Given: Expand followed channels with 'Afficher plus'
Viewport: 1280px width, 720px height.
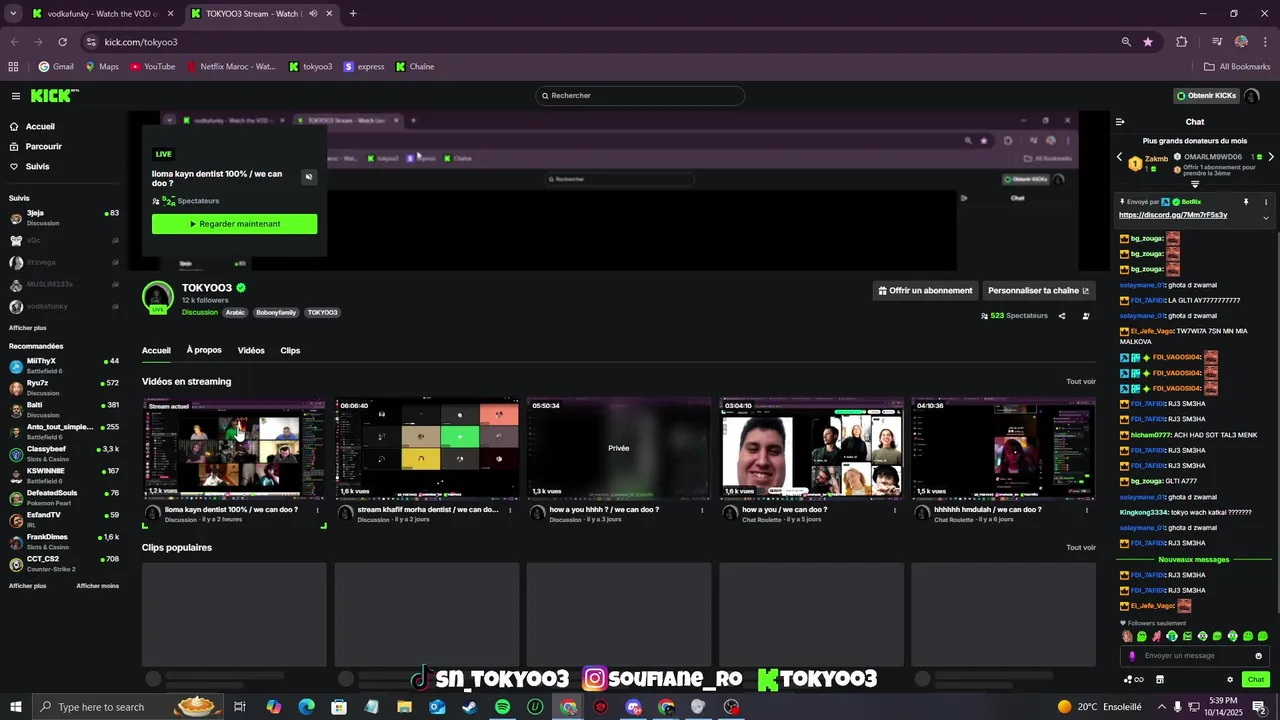Looking at the screenshot, I should click(28, 328).
